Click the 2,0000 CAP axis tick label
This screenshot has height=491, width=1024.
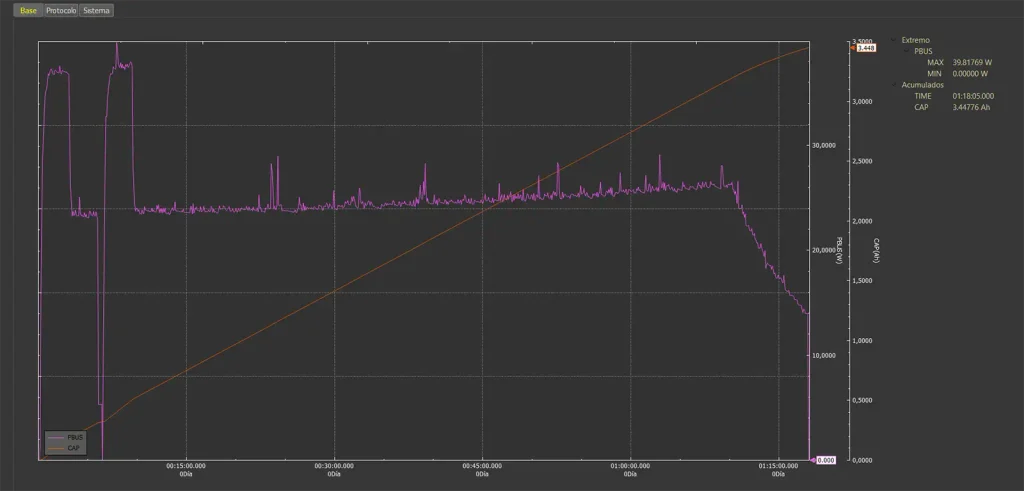[x=861, y=221]
